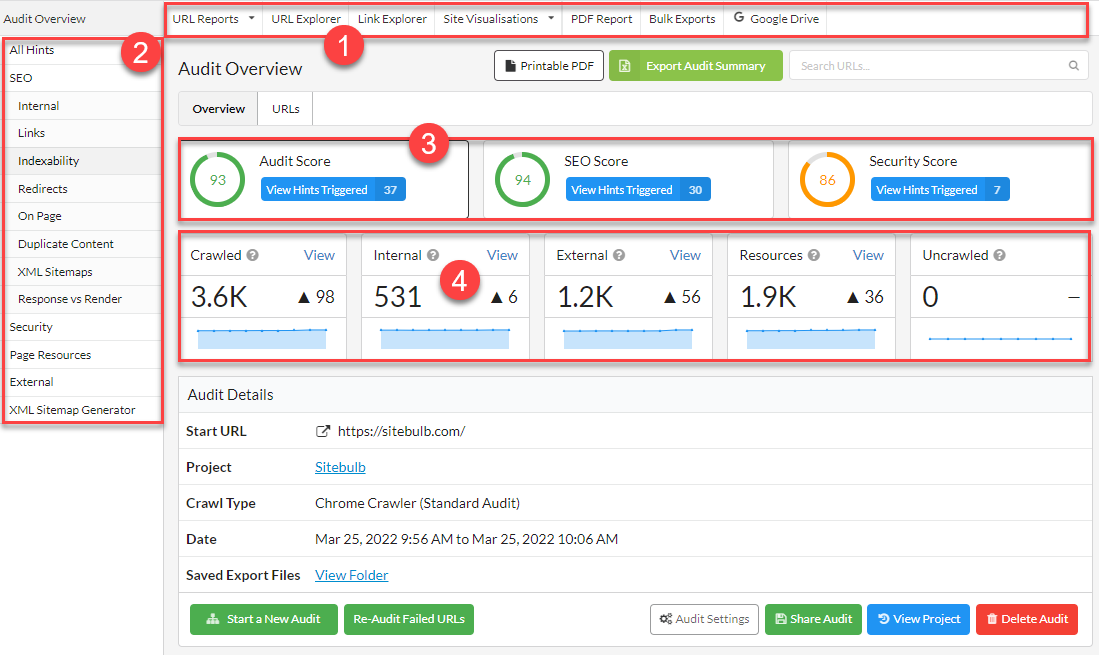Open Duplicate Content in the sidebar
The height and width of the screenshot is (655, 1099).
[83, 244]
